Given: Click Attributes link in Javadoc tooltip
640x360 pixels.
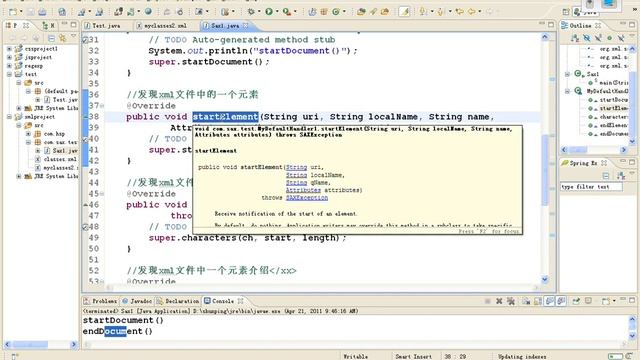Looking at the screenshot, I should pyautogui.click(x=303, y=190).
